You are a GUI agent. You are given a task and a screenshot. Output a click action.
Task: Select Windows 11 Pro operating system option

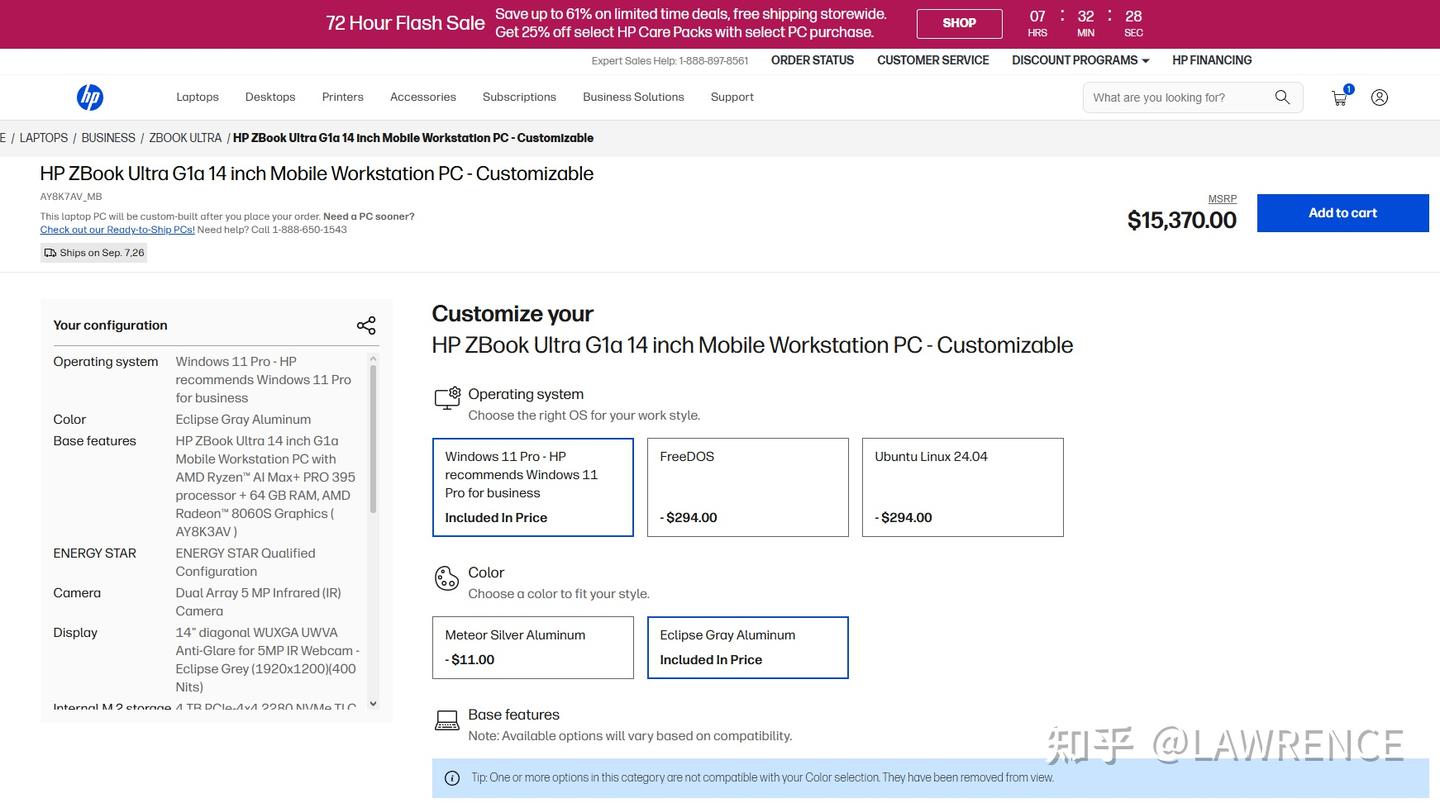point(533,487)
